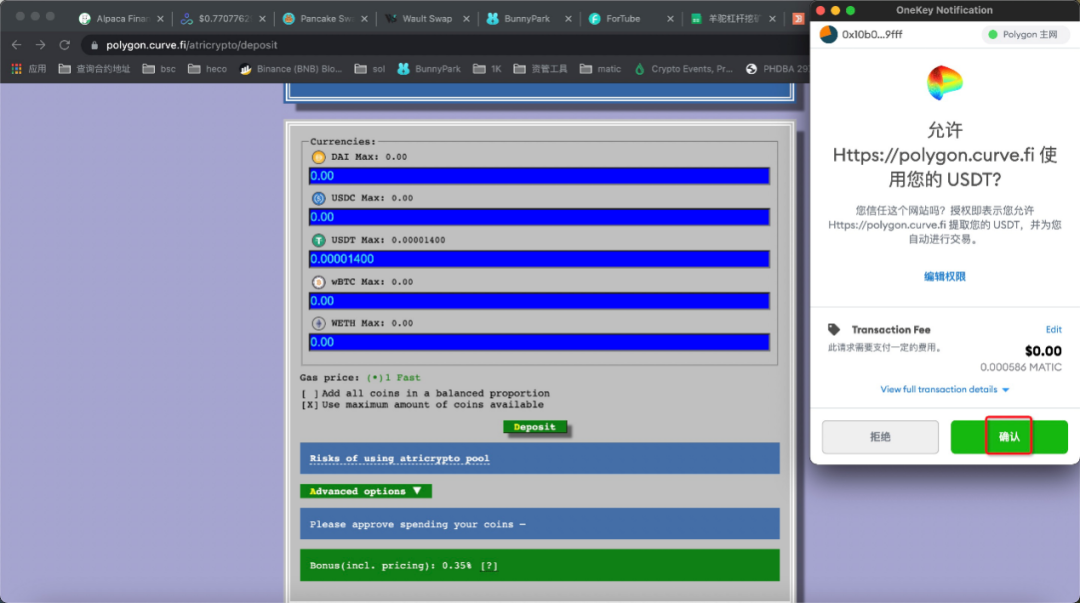Open the Polygon 主网 network selector
This screenshot has width=1080, height=603.
[1024, 35]
